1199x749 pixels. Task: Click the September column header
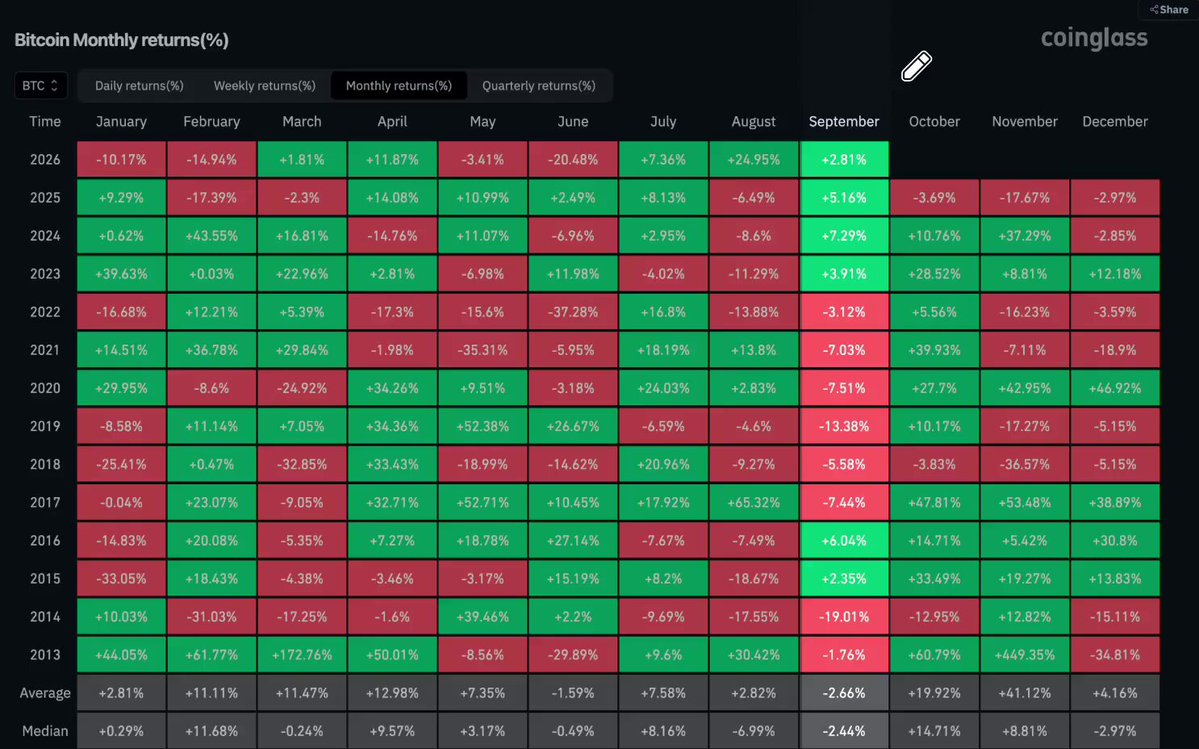pos(844,122)
